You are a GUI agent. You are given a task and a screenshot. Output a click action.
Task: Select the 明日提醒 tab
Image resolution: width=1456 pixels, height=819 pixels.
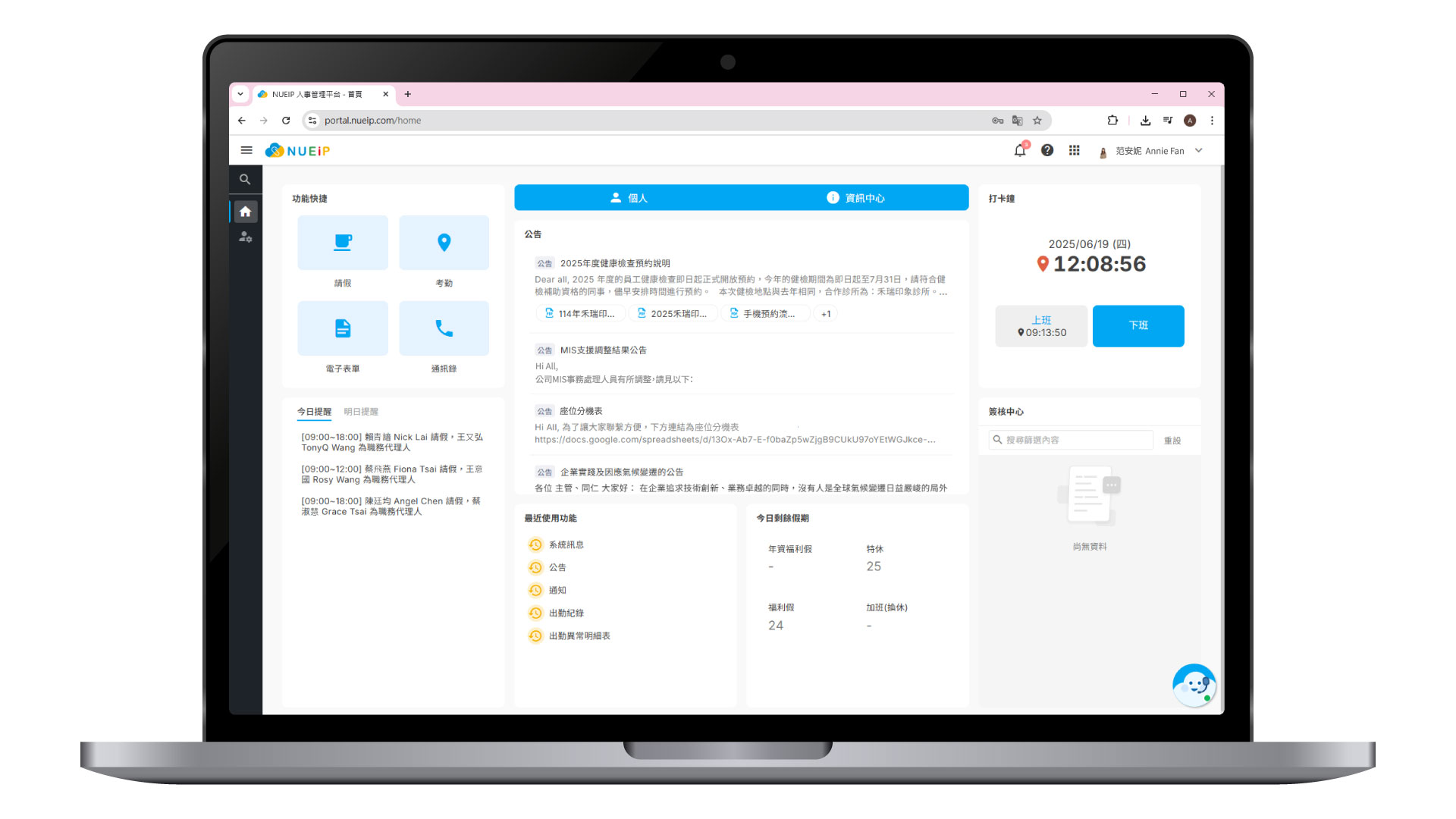point(361,412)
